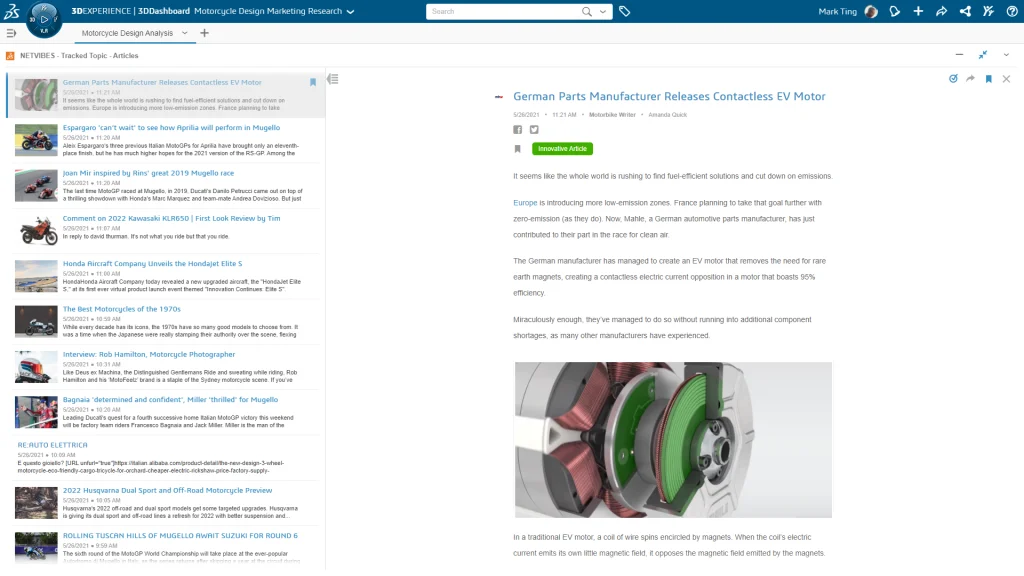Open the article title link in reader

tap(669, 96)
